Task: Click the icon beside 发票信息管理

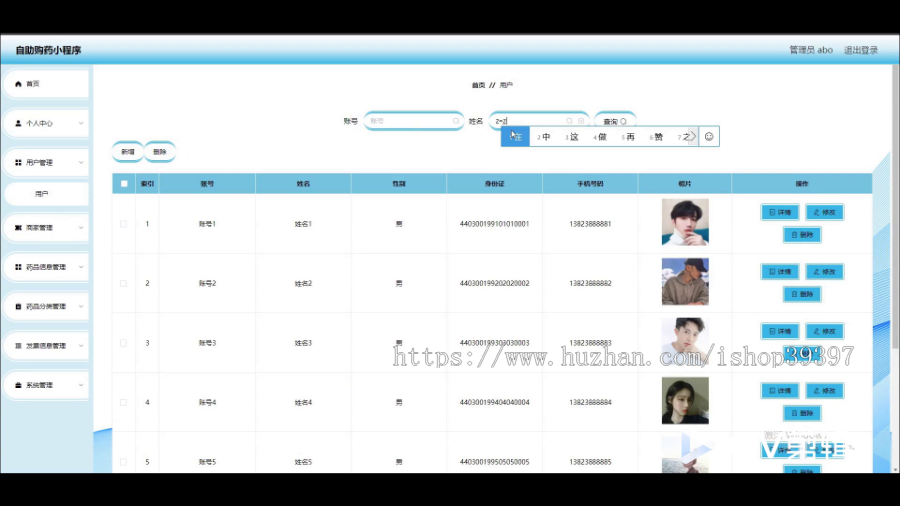Action: pos(18,346)
